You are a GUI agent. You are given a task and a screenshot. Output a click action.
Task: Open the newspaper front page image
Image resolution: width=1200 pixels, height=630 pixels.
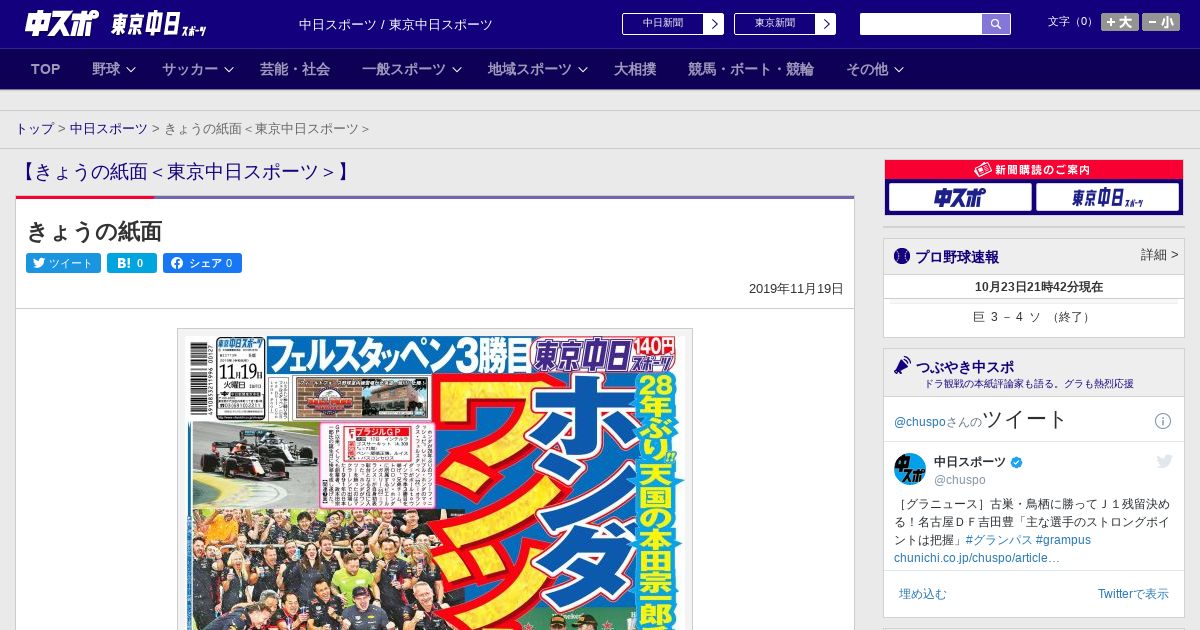[435, 479]
